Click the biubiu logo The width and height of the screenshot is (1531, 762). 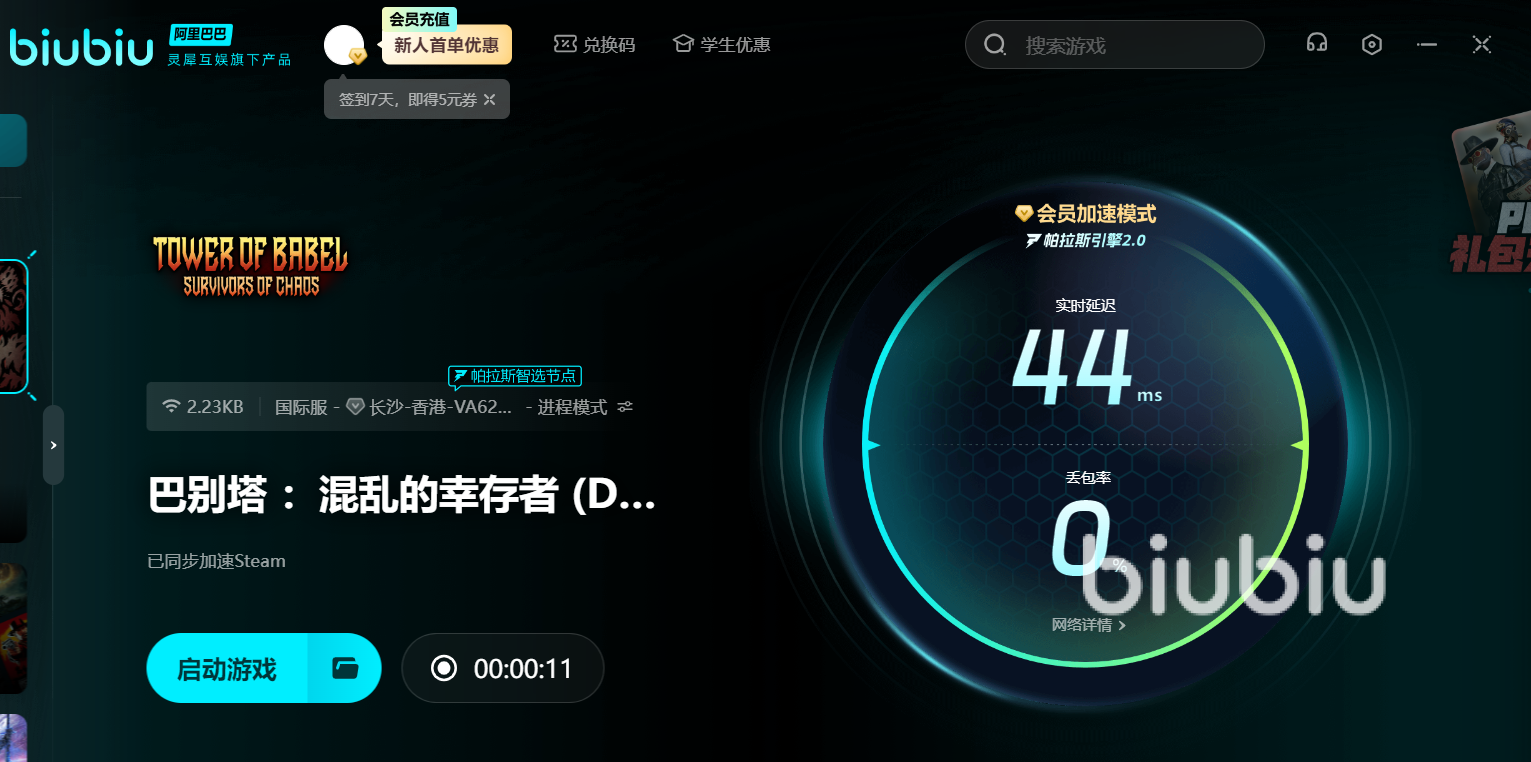81,47
